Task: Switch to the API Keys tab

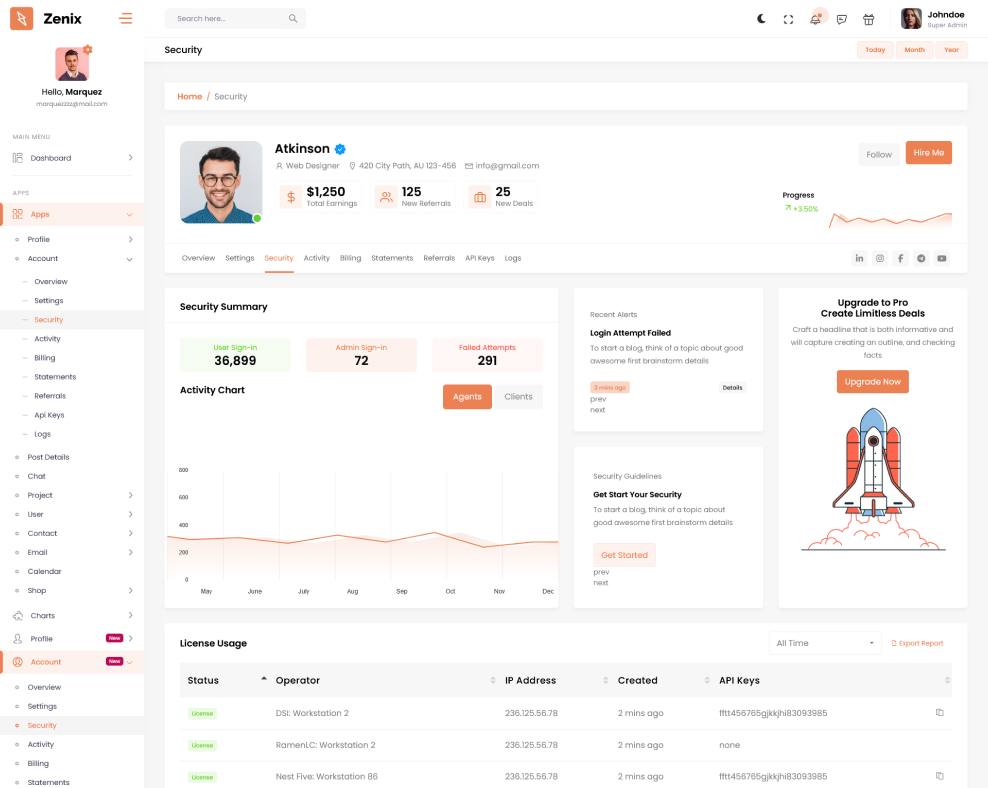Action: (479, 258)
